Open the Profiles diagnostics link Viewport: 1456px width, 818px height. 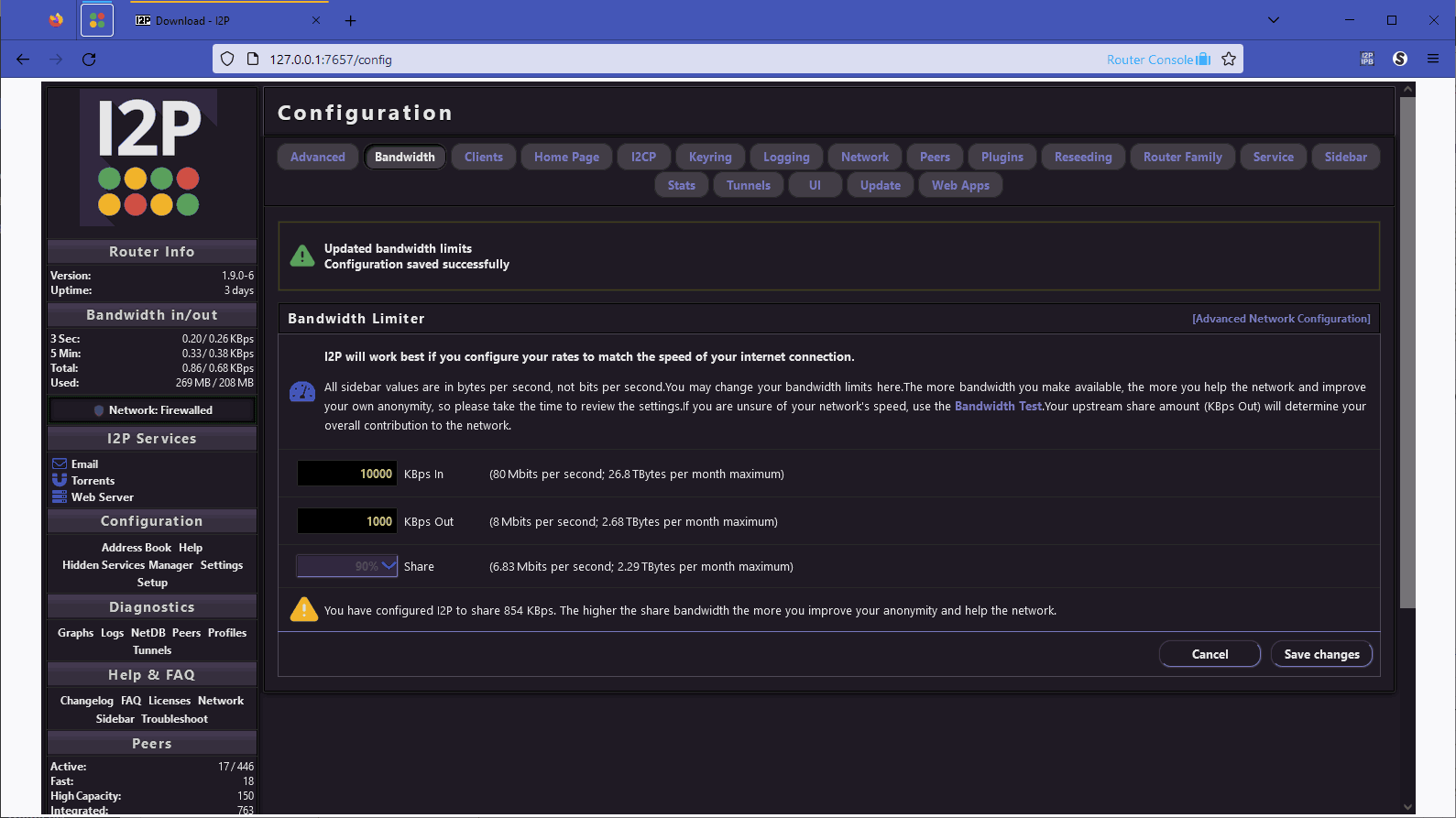[227, 633]
